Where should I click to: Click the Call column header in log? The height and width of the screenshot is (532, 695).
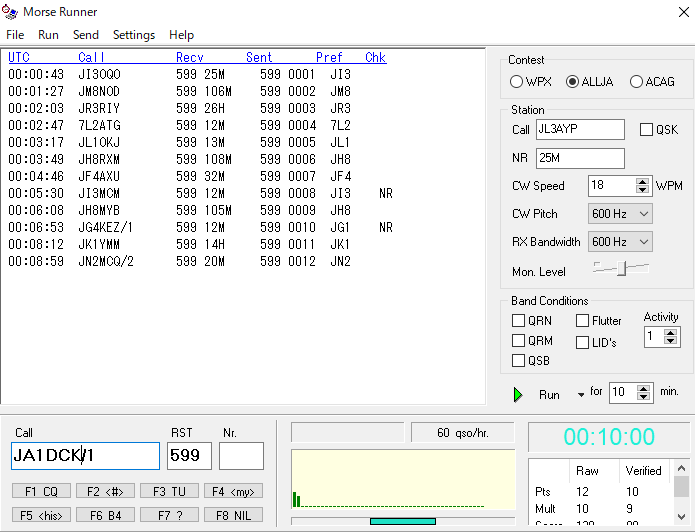91,58
